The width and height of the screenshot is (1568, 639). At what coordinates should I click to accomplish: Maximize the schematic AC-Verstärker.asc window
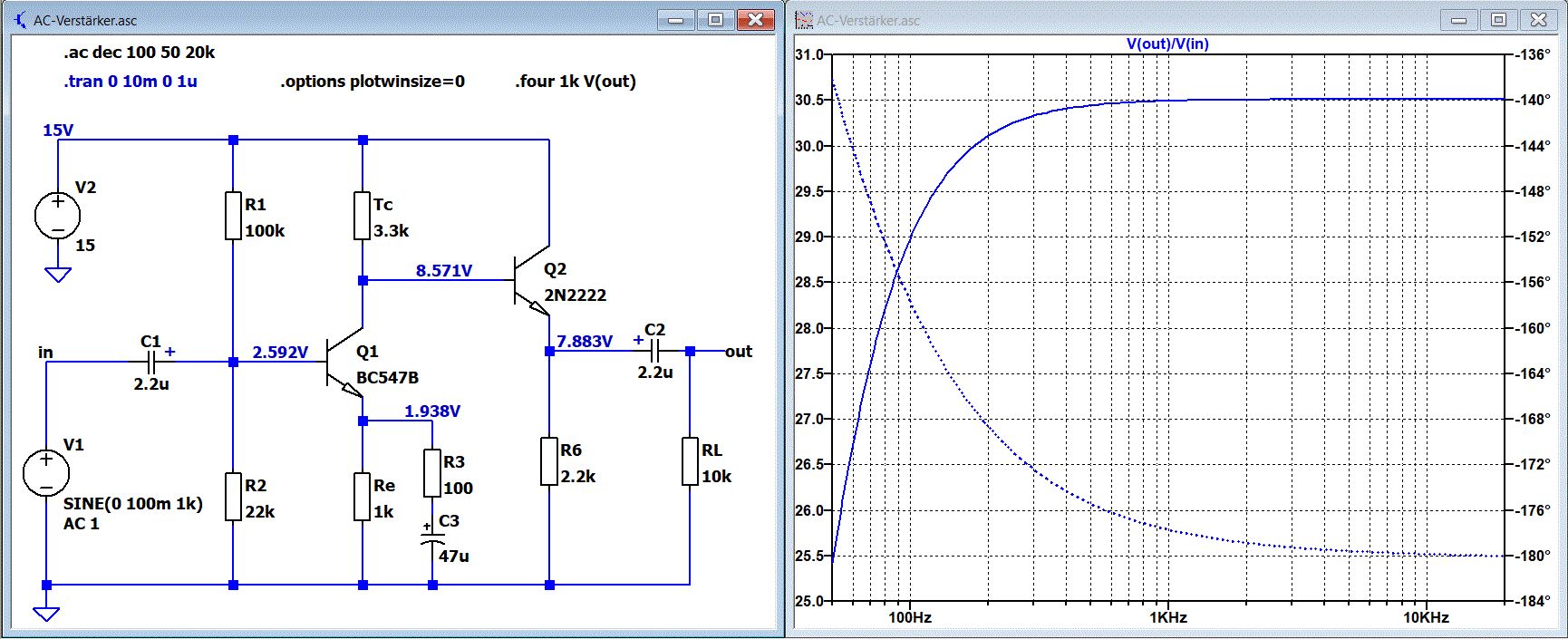click(715, 19)
